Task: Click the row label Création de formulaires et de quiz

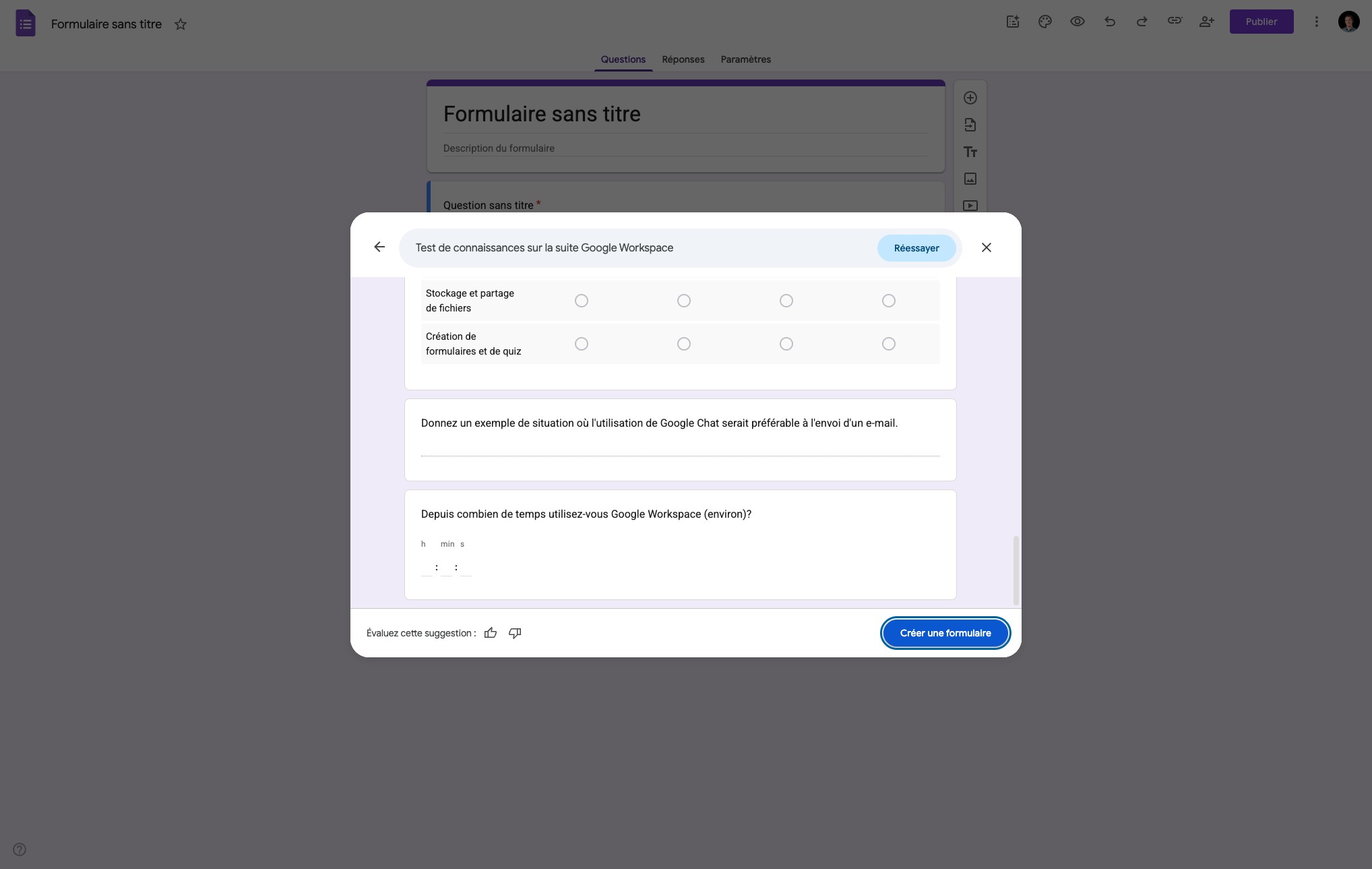Action: pyautogui.click(x=473, y=344)
